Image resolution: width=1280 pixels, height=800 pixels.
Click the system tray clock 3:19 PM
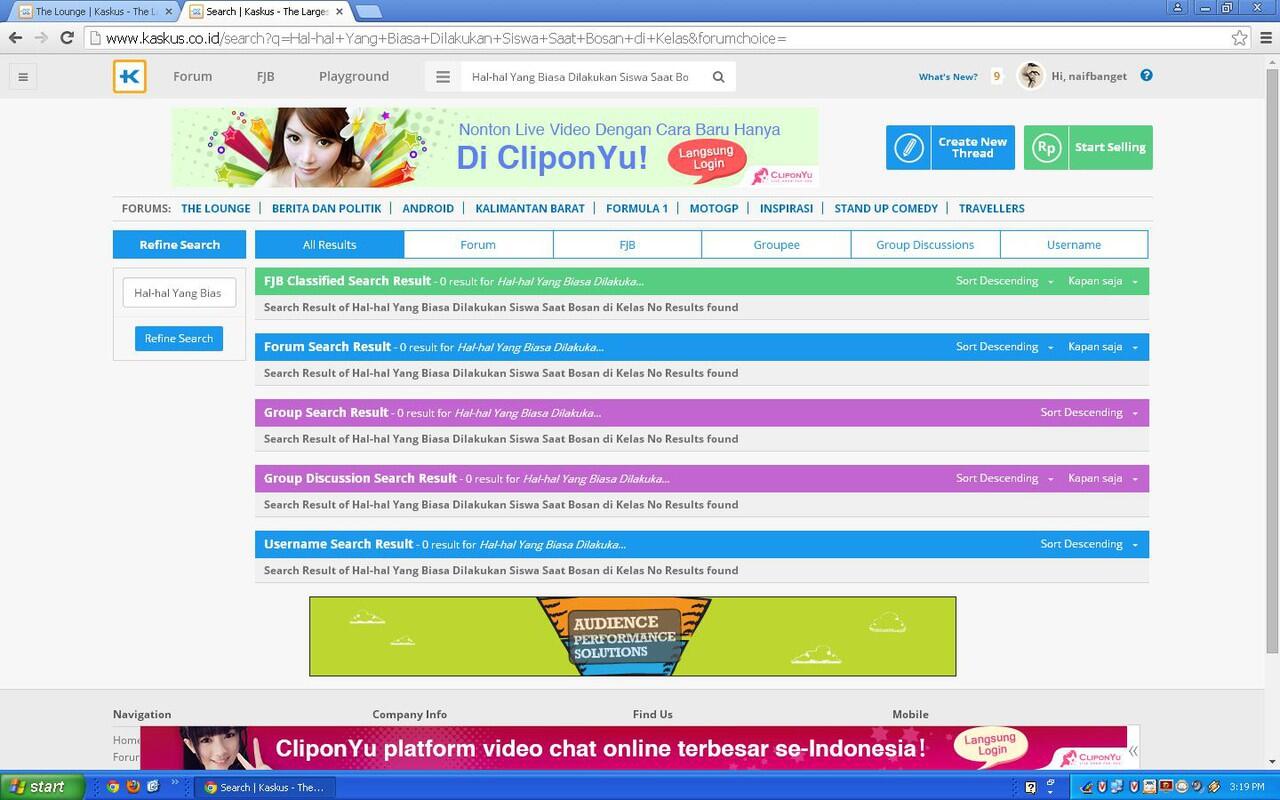(1247, 787)
